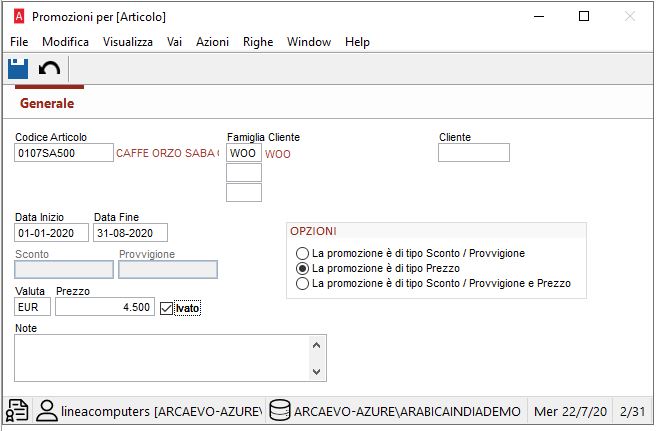663x431 pixels.
Task: Open the Visualizza menu
Action: [128, 42]
